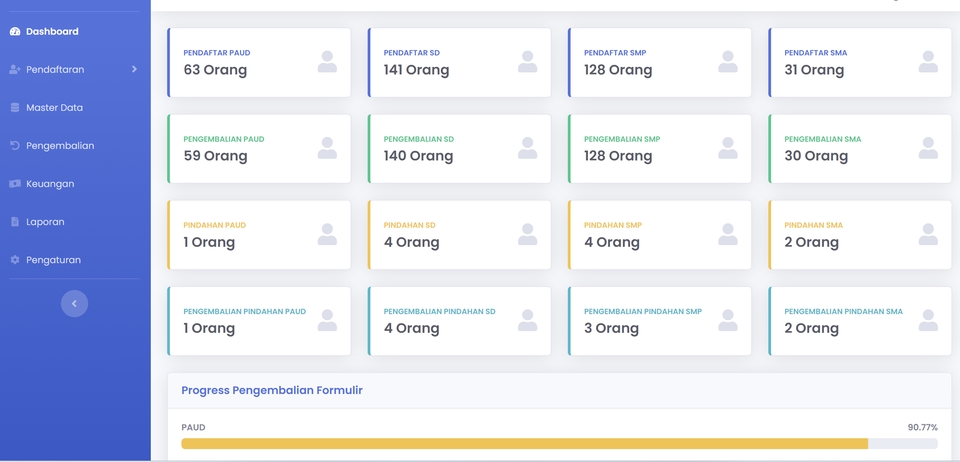Click the PENGEMBALIAN PAUD card title

223,139
